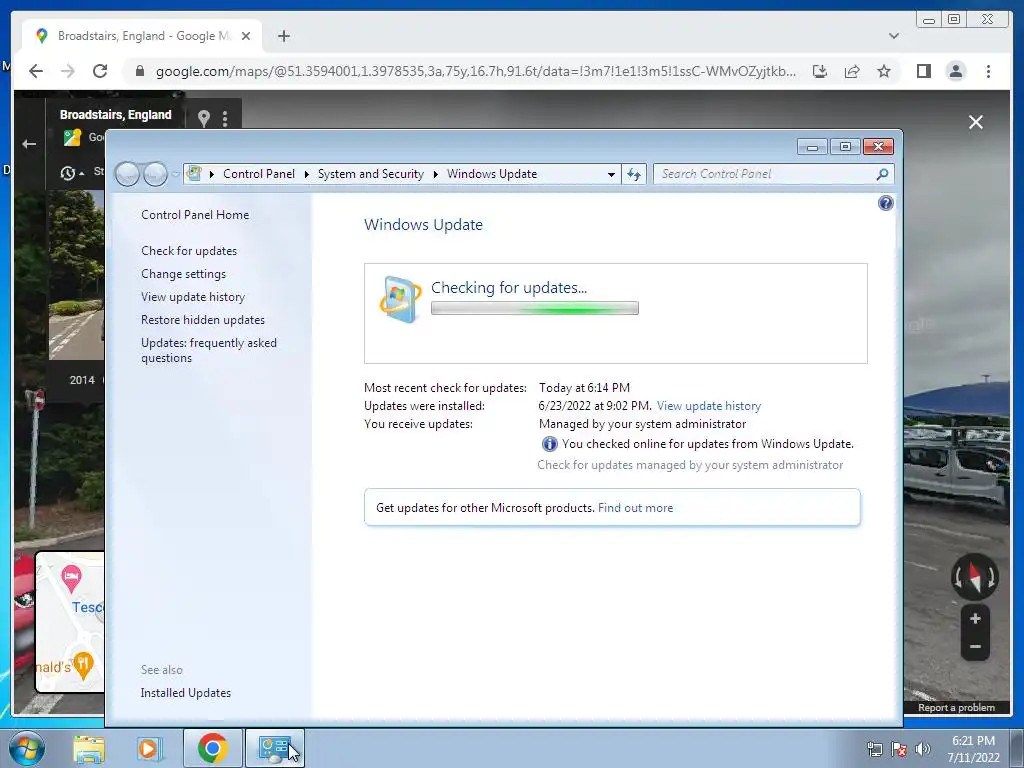This screenshot has height=768, width=1024.
Task: Close Street View with the X
Action: pyautogui.click(x=976, y=122)
